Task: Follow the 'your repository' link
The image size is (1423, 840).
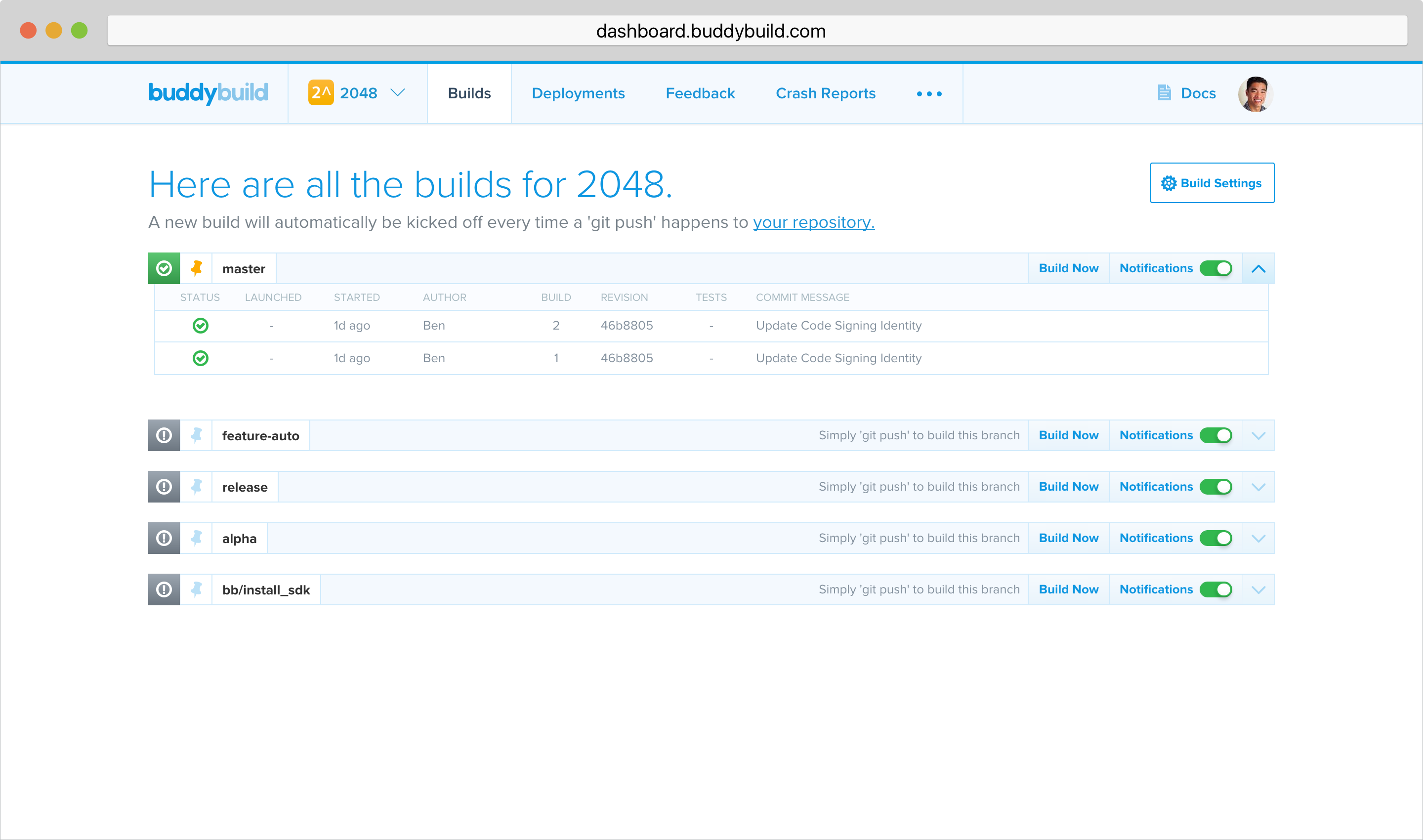Action: point(813,222)
